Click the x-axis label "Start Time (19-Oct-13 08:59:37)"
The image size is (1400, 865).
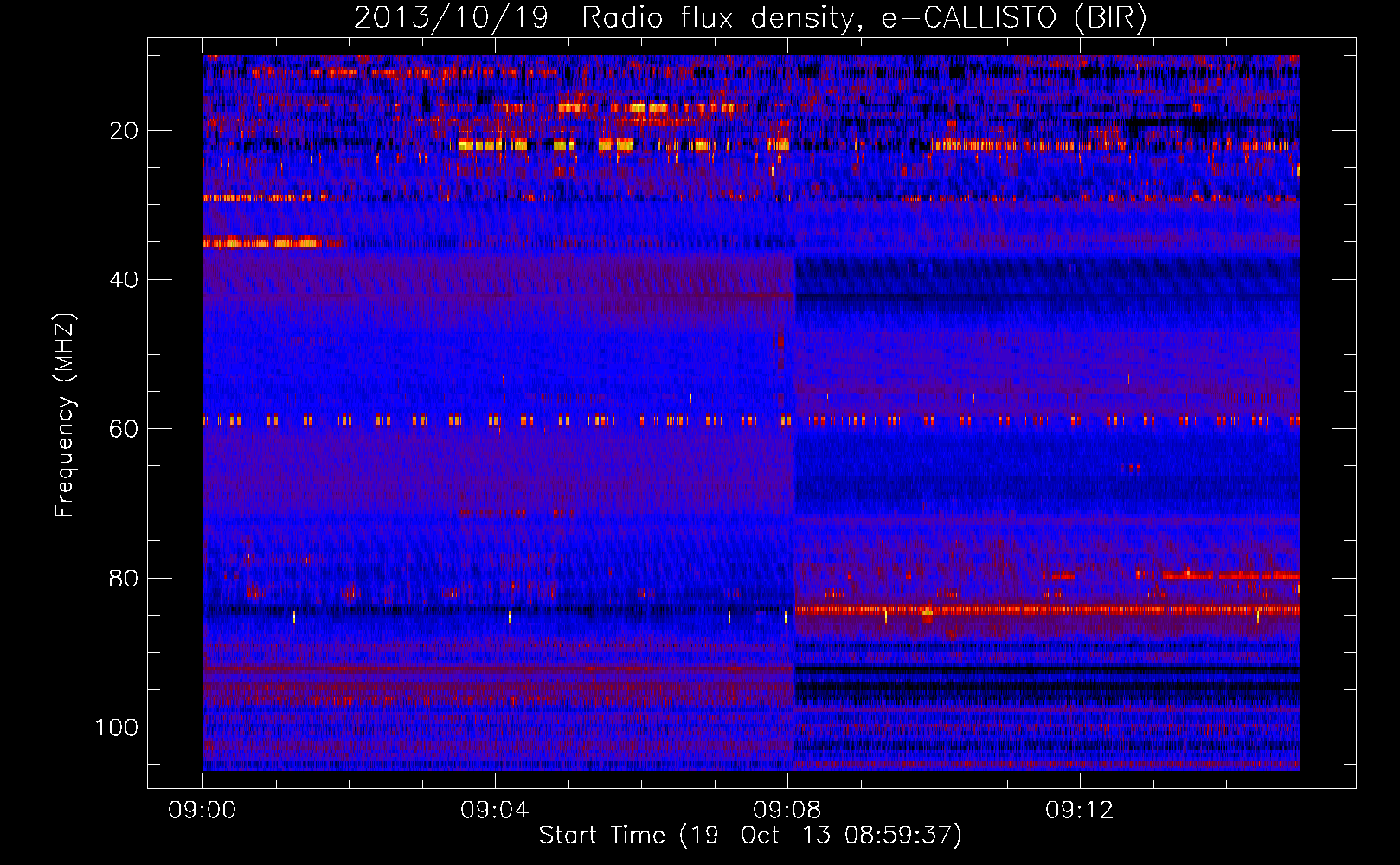(750, 836)
